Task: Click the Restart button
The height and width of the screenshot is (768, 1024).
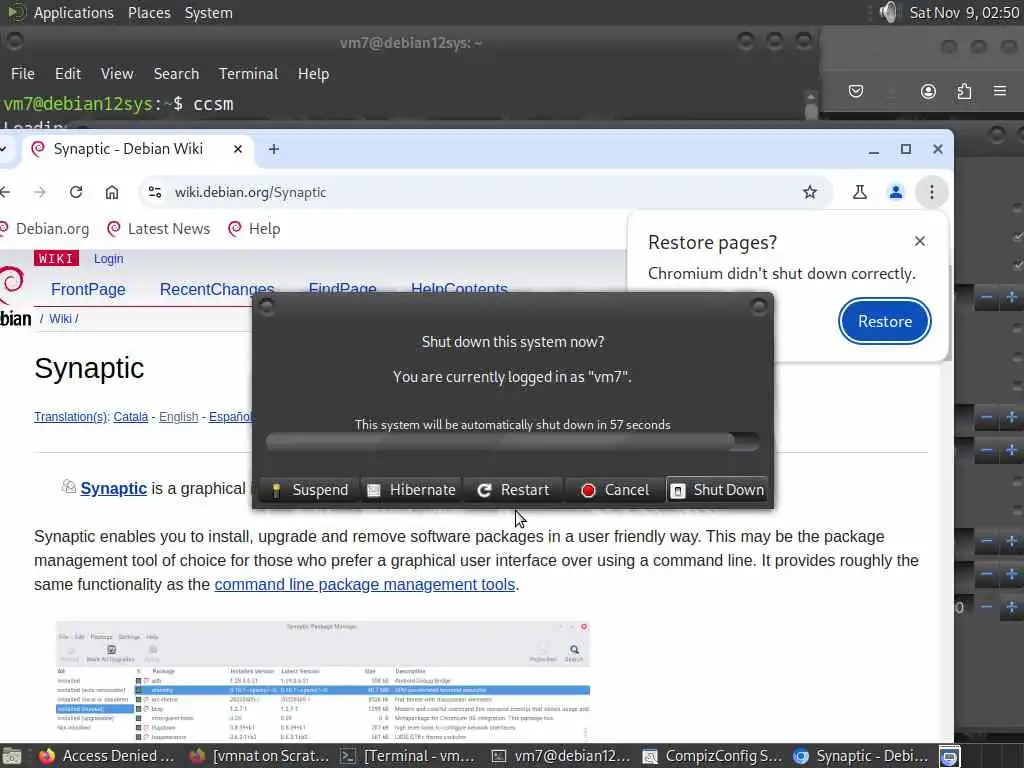Action: (x=513, y=490)
